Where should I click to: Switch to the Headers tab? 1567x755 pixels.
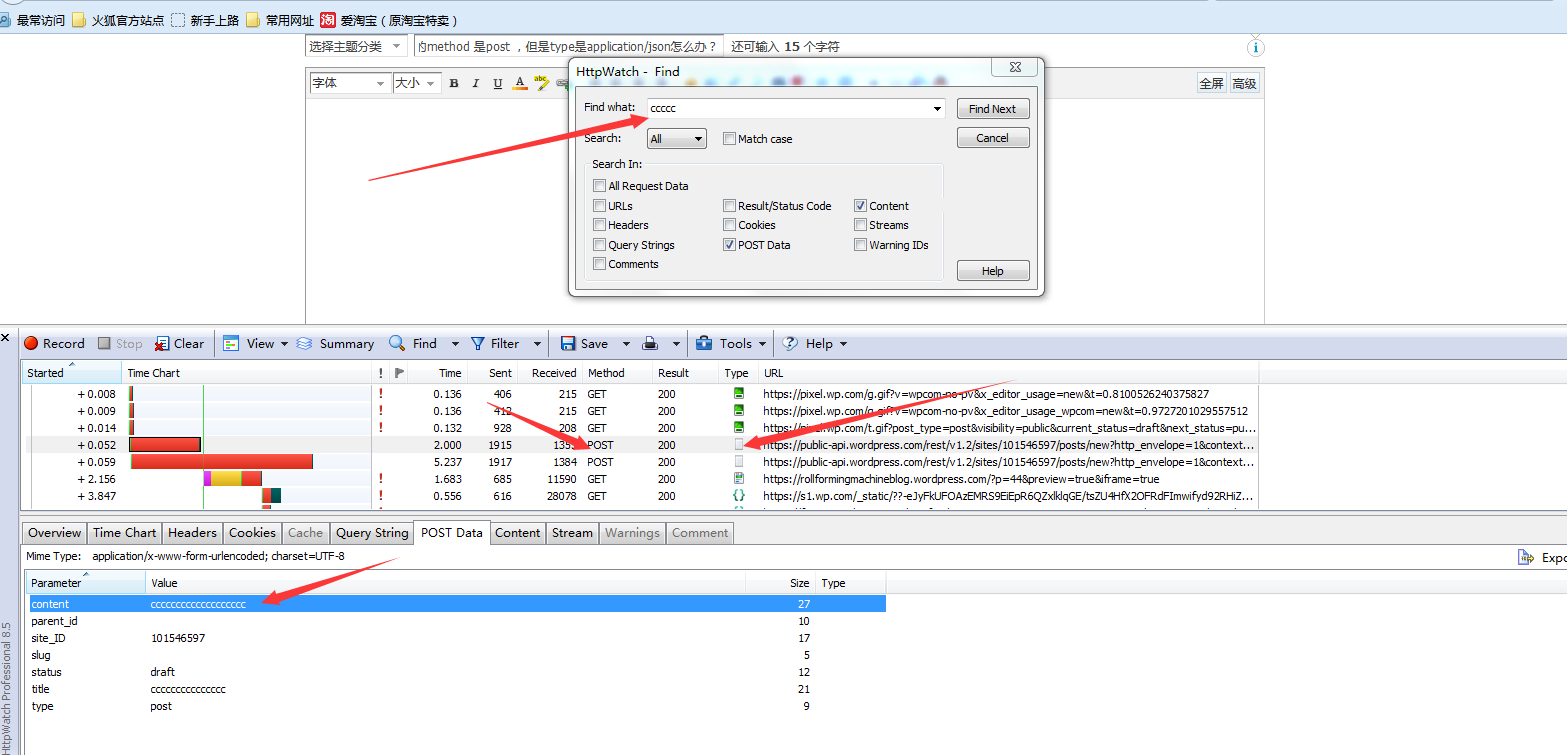pyautogui.click(x=192, y=533)
